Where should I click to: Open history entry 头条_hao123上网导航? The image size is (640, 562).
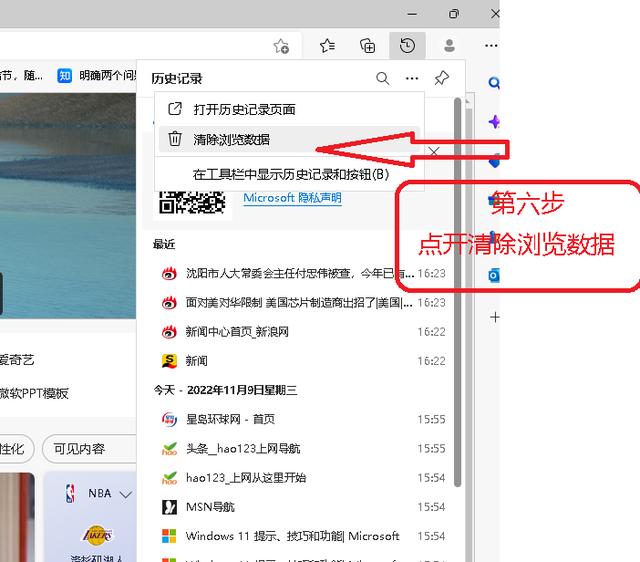click(x=302, y=449)
